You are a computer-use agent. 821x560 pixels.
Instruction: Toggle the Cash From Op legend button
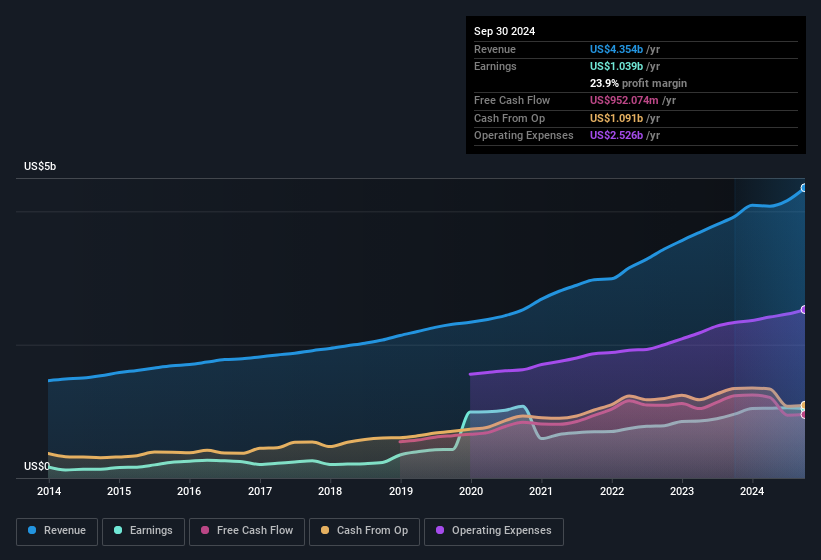pos(364,532)
